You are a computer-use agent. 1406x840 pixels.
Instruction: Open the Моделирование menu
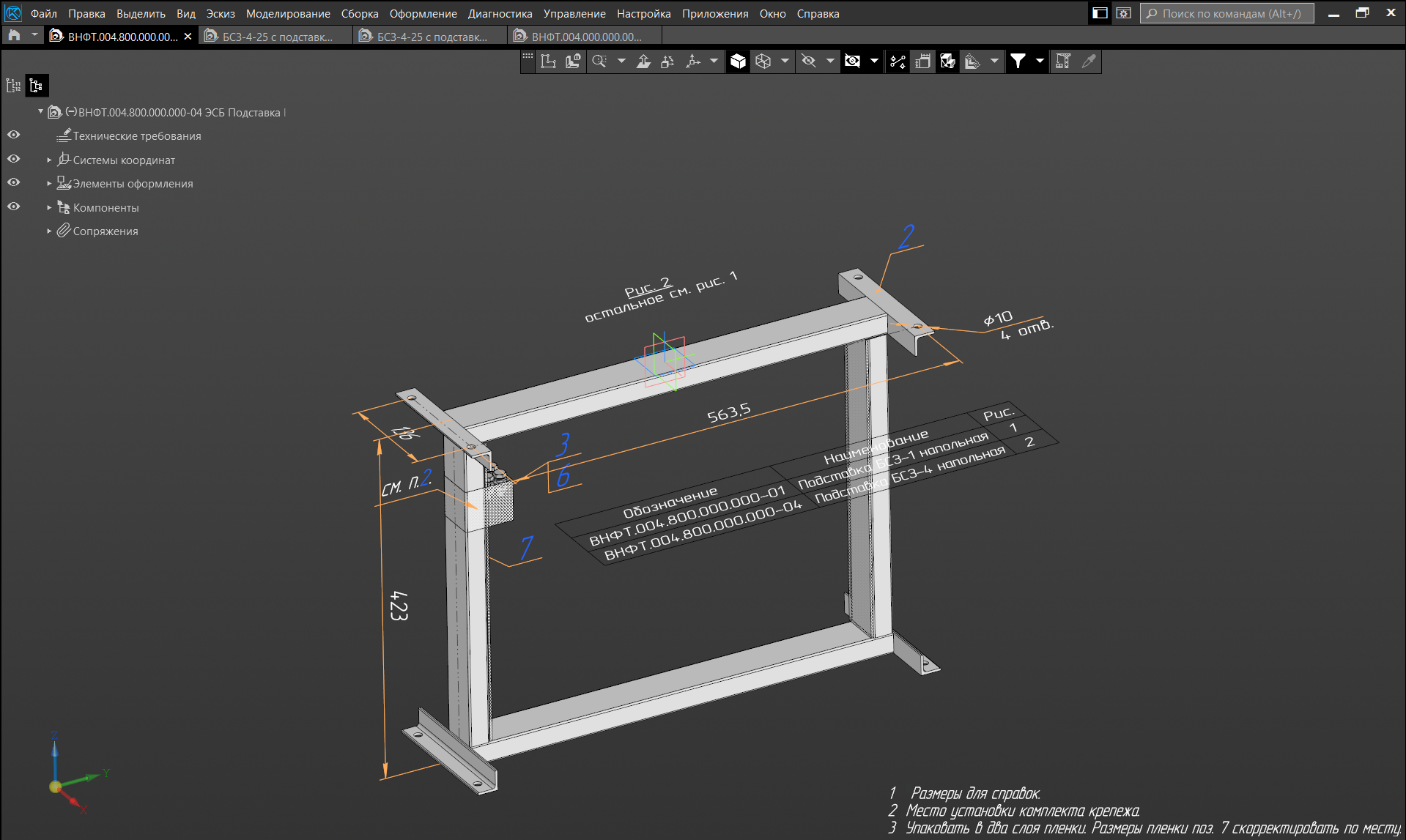click(287, 14)
